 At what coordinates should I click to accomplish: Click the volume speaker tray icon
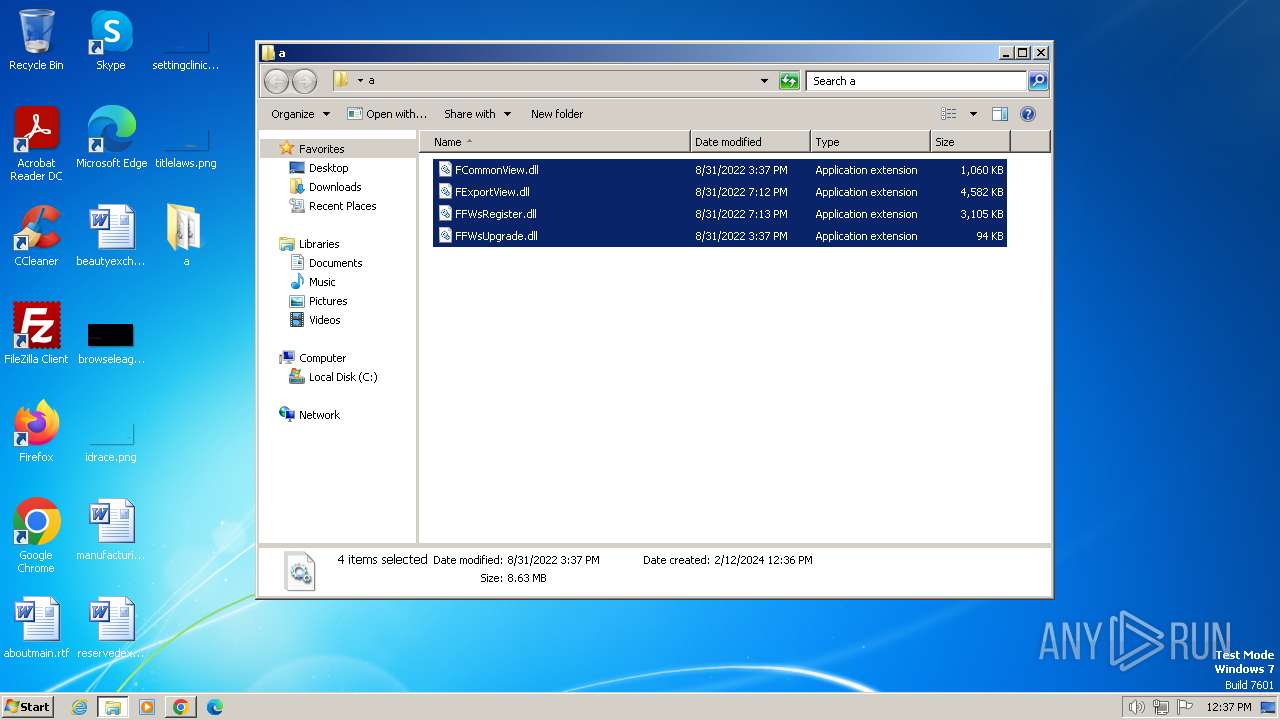click(x=1136, y=707)
